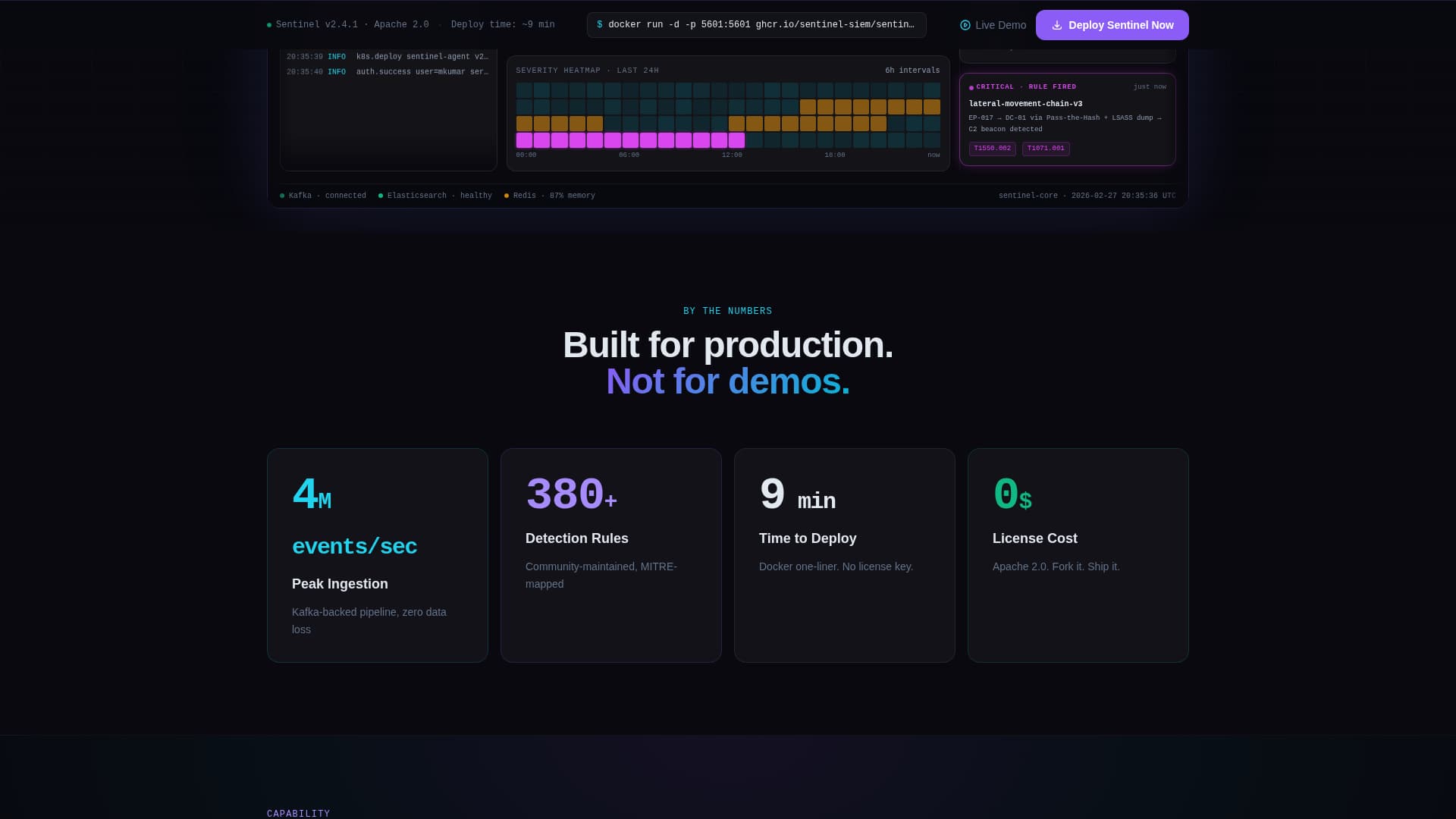The image size is (1456, 819).
Task: Click the green dot beside Kafka
Action: [x=282, y=196]
